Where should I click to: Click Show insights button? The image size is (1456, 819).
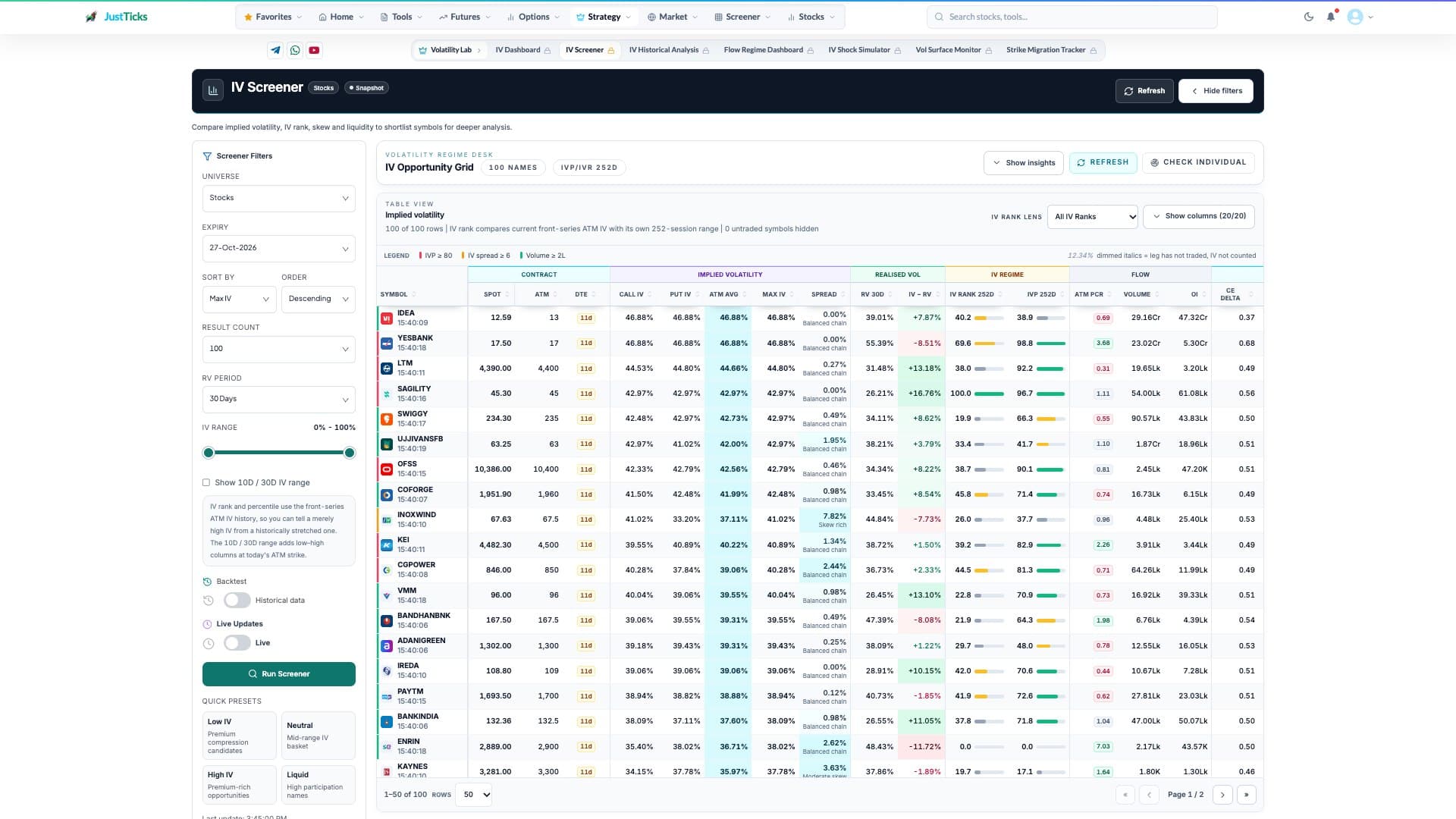(1024, 163)
